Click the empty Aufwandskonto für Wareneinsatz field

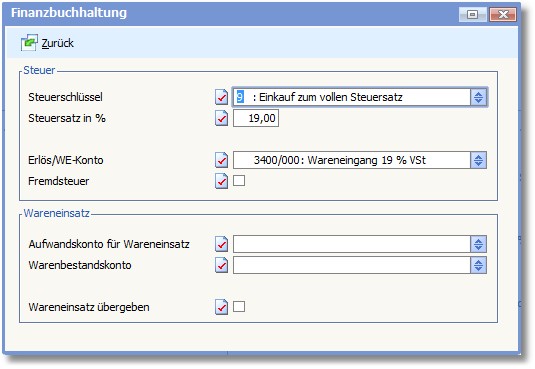[x=352, y=244]
